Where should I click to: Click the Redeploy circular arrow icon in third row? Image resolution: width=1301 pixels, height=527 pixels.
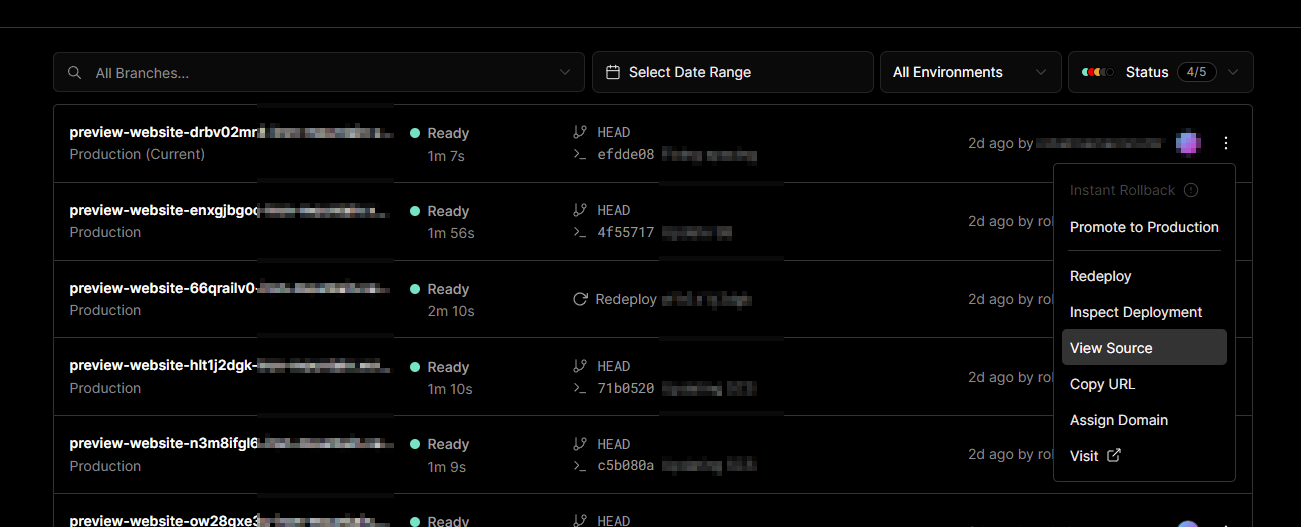(580, 299)
